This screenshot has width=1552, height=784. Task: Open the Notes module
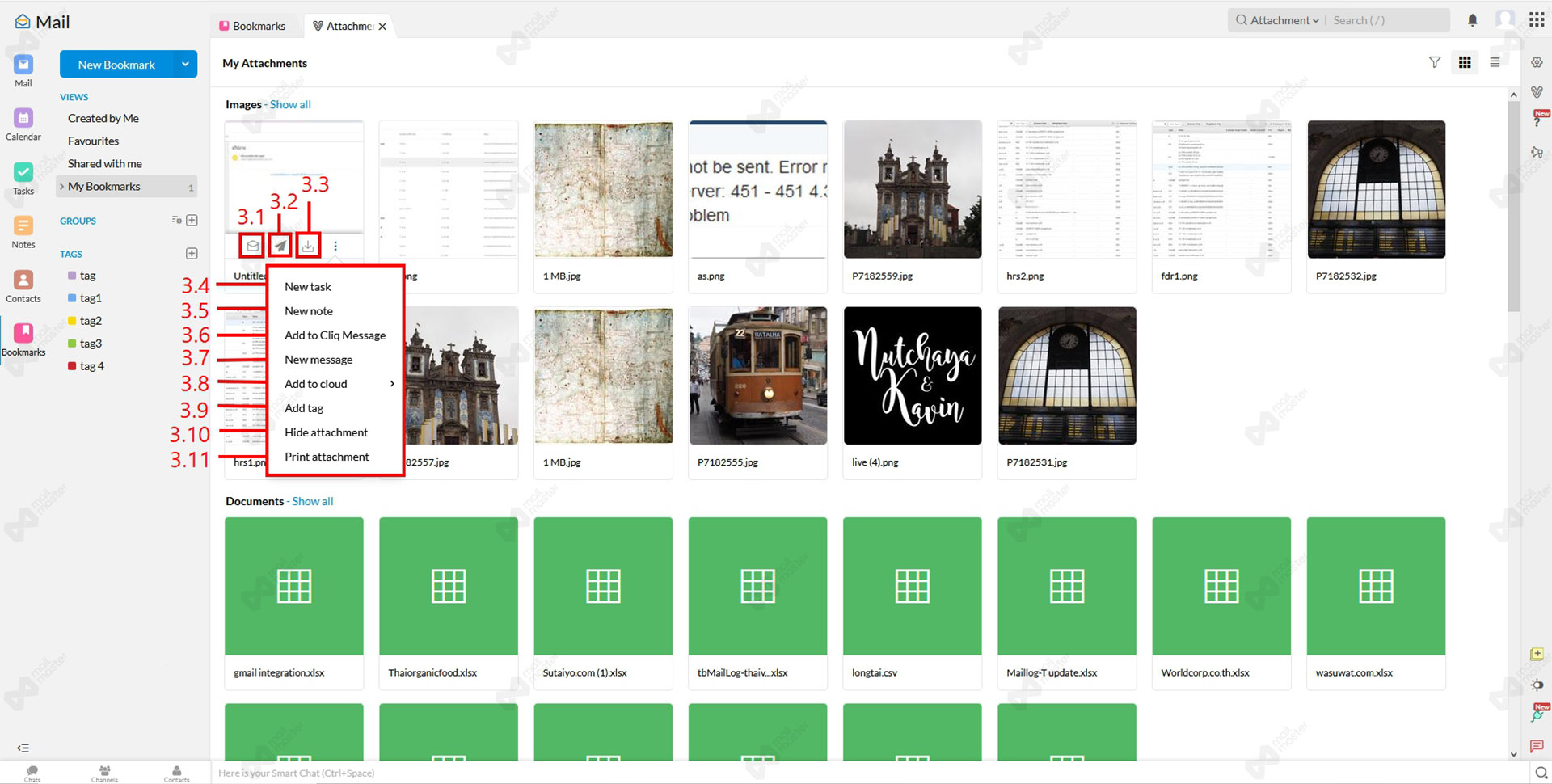click(x=23, y=232)
